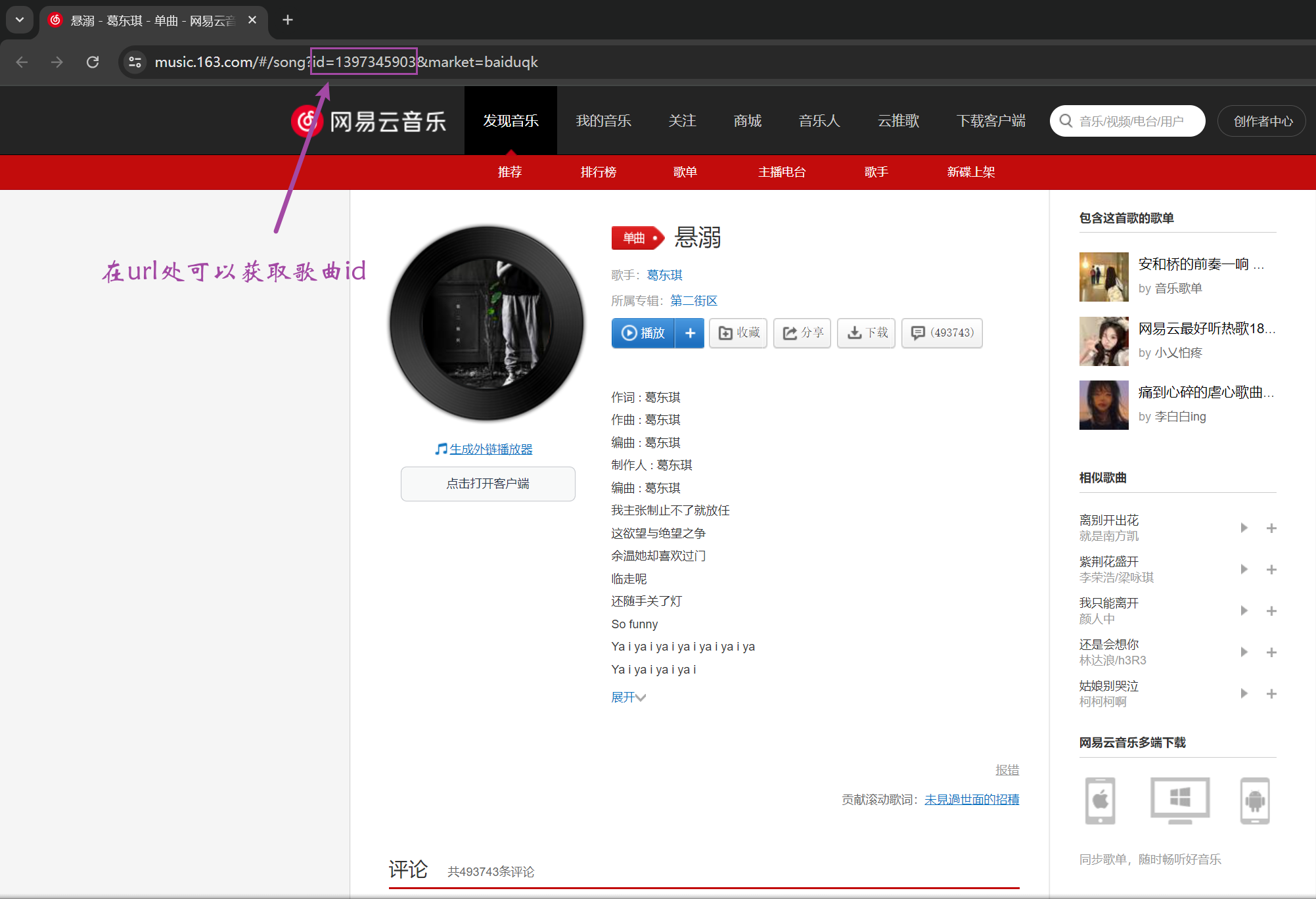Click the 下载 download button
Screen dimensions: 1316x899
coord(867,333)
